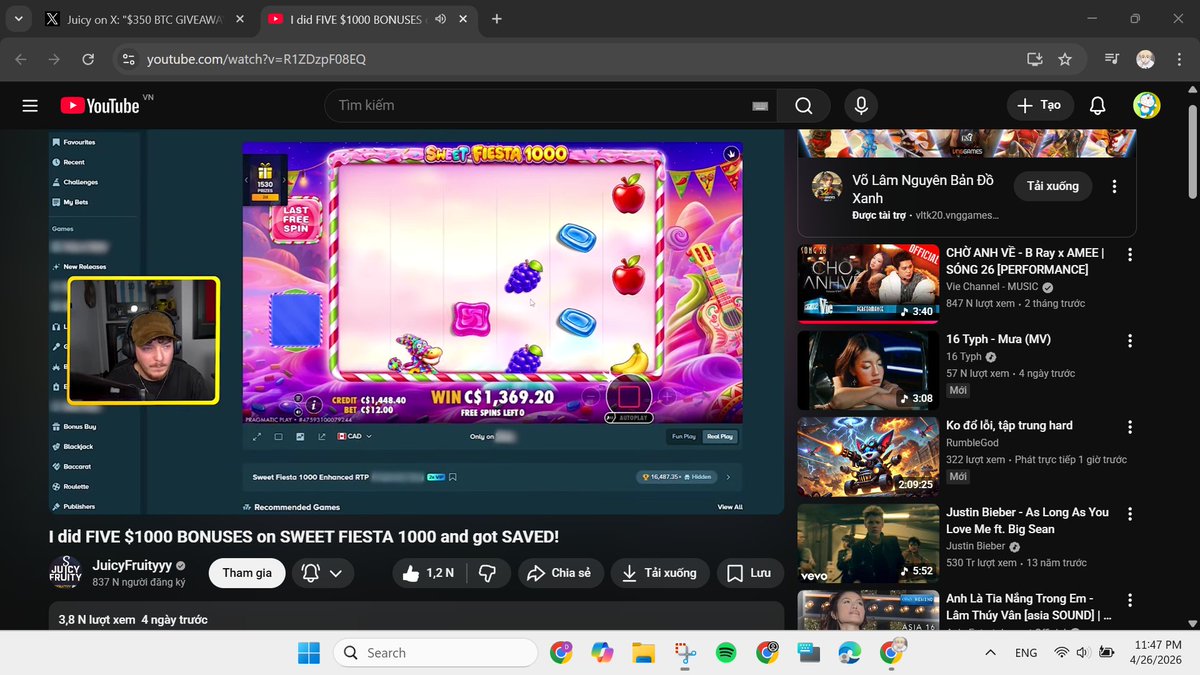Open Copilot from the taskbar
This screenshot has width=1200, height=675.
coord(602,653)
